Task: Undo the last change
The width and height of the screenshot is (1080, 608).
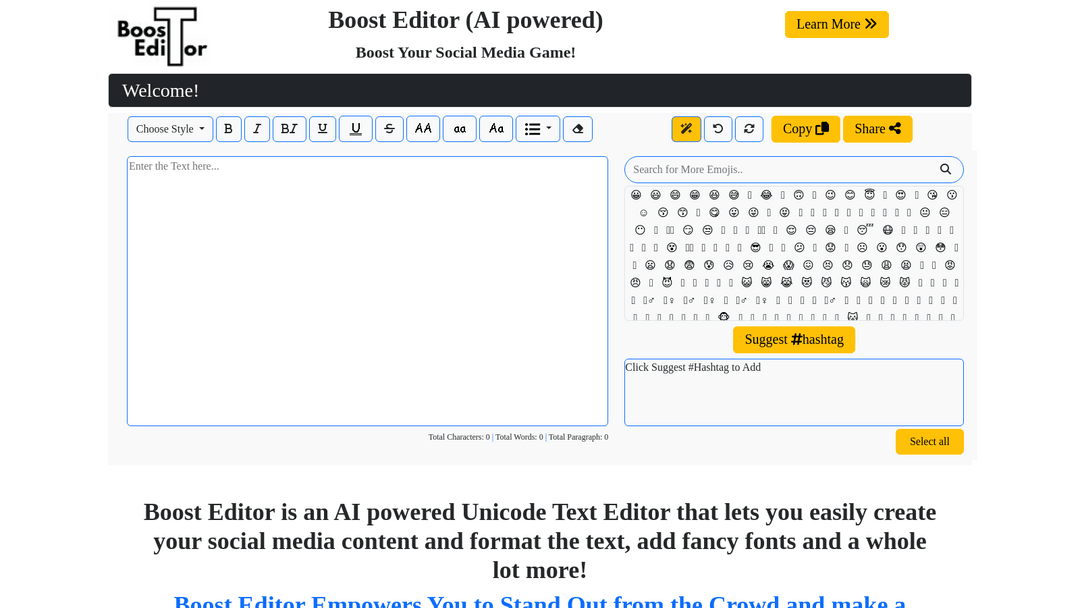Action: pos(718,129)
